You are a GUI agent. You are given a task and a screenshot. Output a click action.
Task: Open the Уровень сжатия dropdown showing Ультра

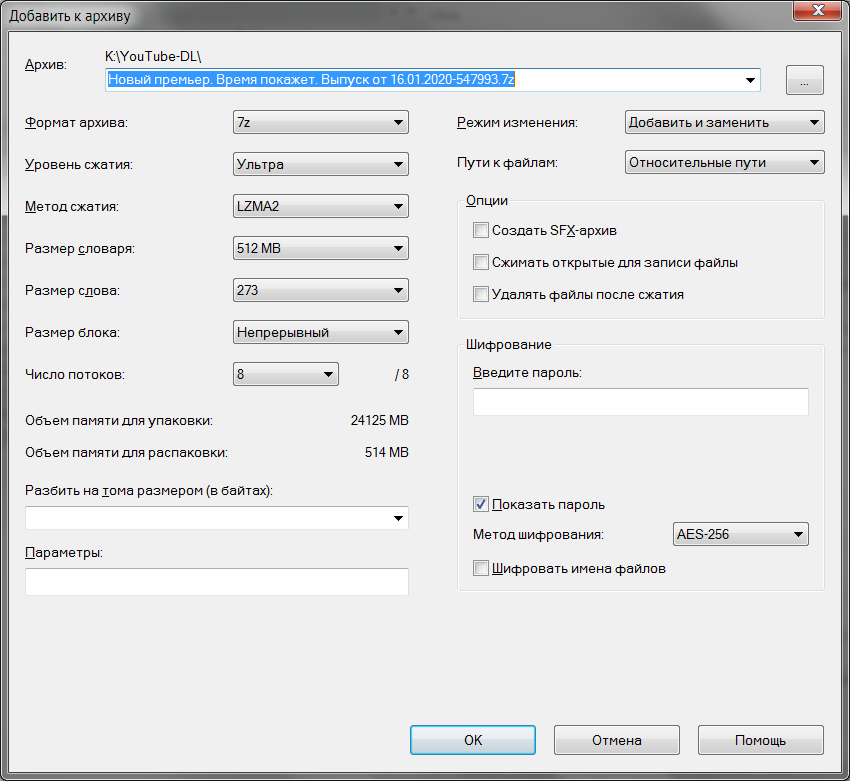[320, 164]
